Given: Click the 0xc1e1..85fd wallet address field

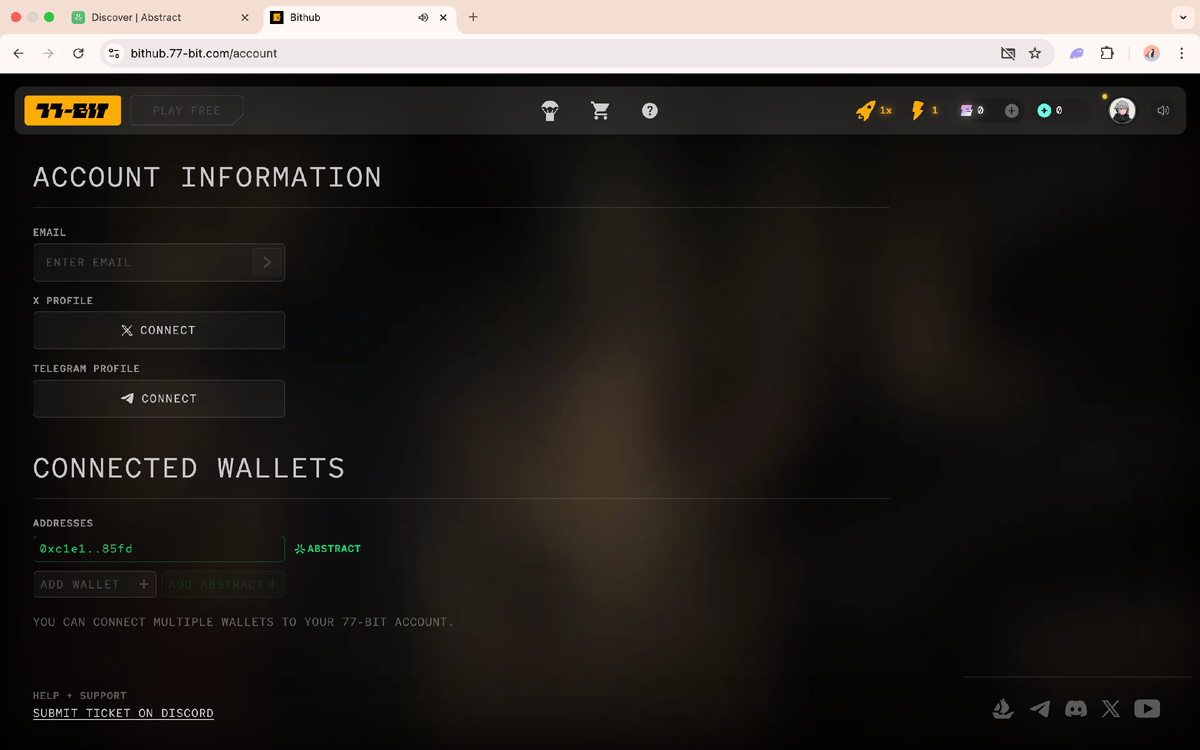Looking at the screenshot, I should click(x=159, y=548).
